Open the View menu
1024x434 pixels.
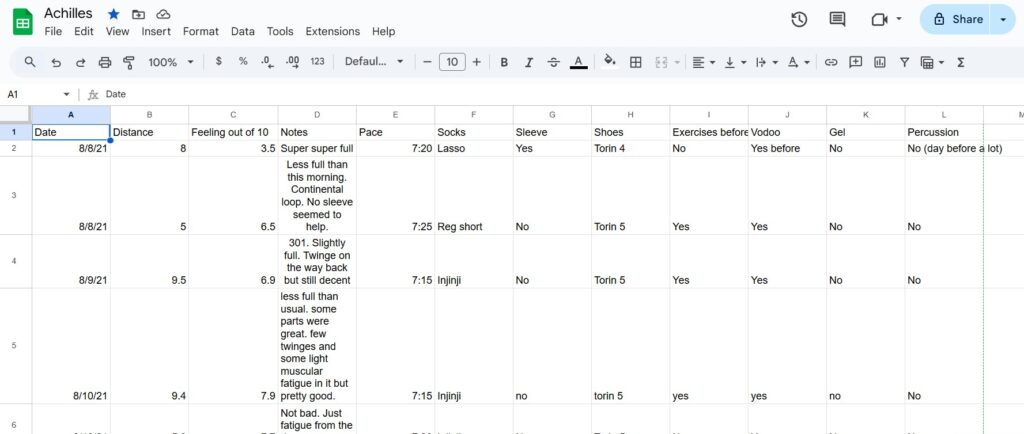tap(118, 31)
